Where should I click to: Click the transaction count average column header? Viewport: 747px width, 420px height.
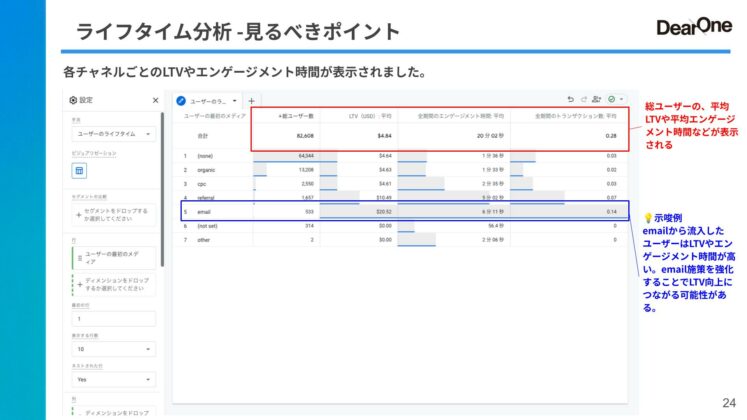point(575,116)
